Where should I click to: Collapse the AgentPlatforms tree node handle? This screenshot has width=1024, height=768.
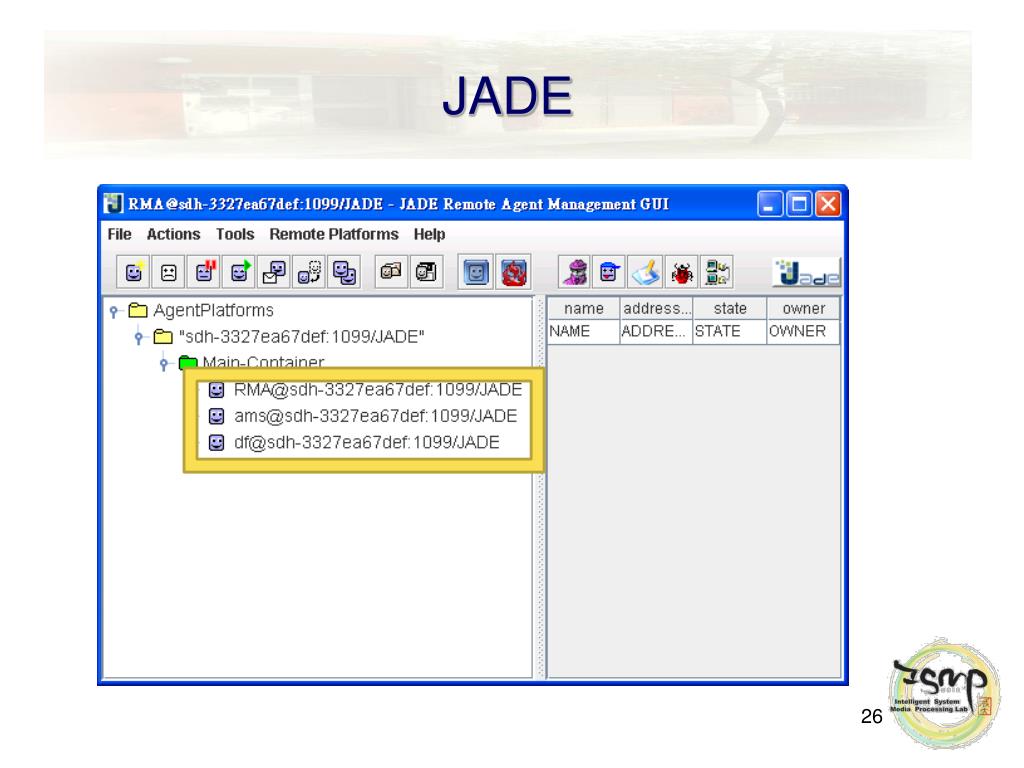point(114,312)
